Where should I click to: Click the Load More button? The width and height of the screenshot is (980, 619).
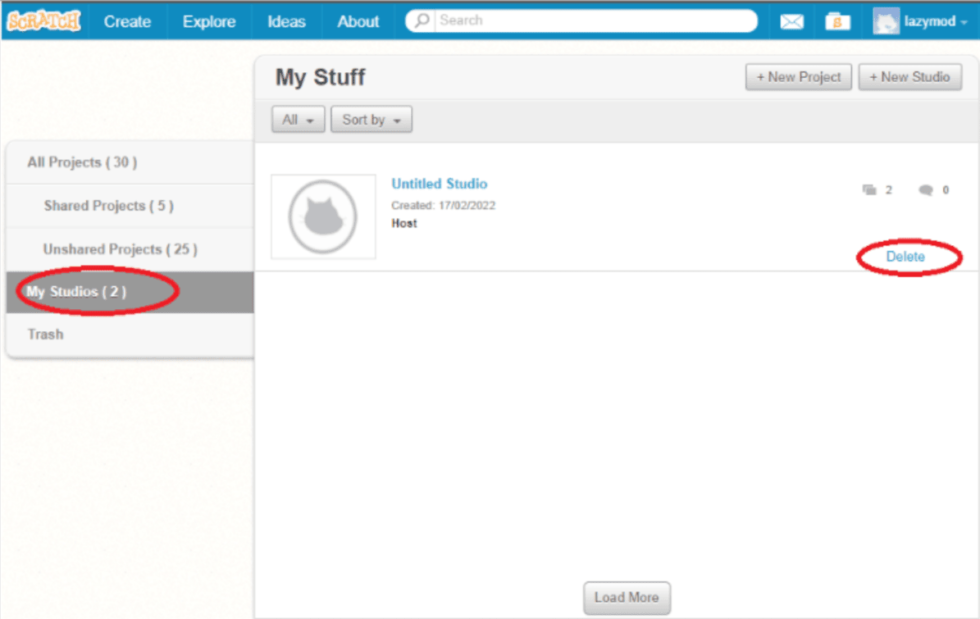[626, 597]
